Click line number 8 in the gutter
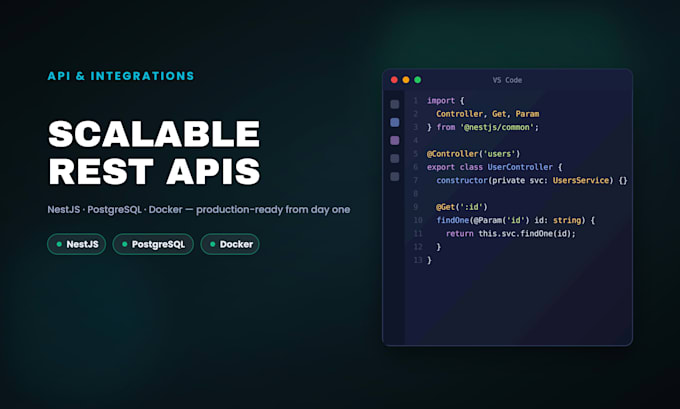Viewport: 680px width, 409px height. pyautogui.click(x=415, y=193)
